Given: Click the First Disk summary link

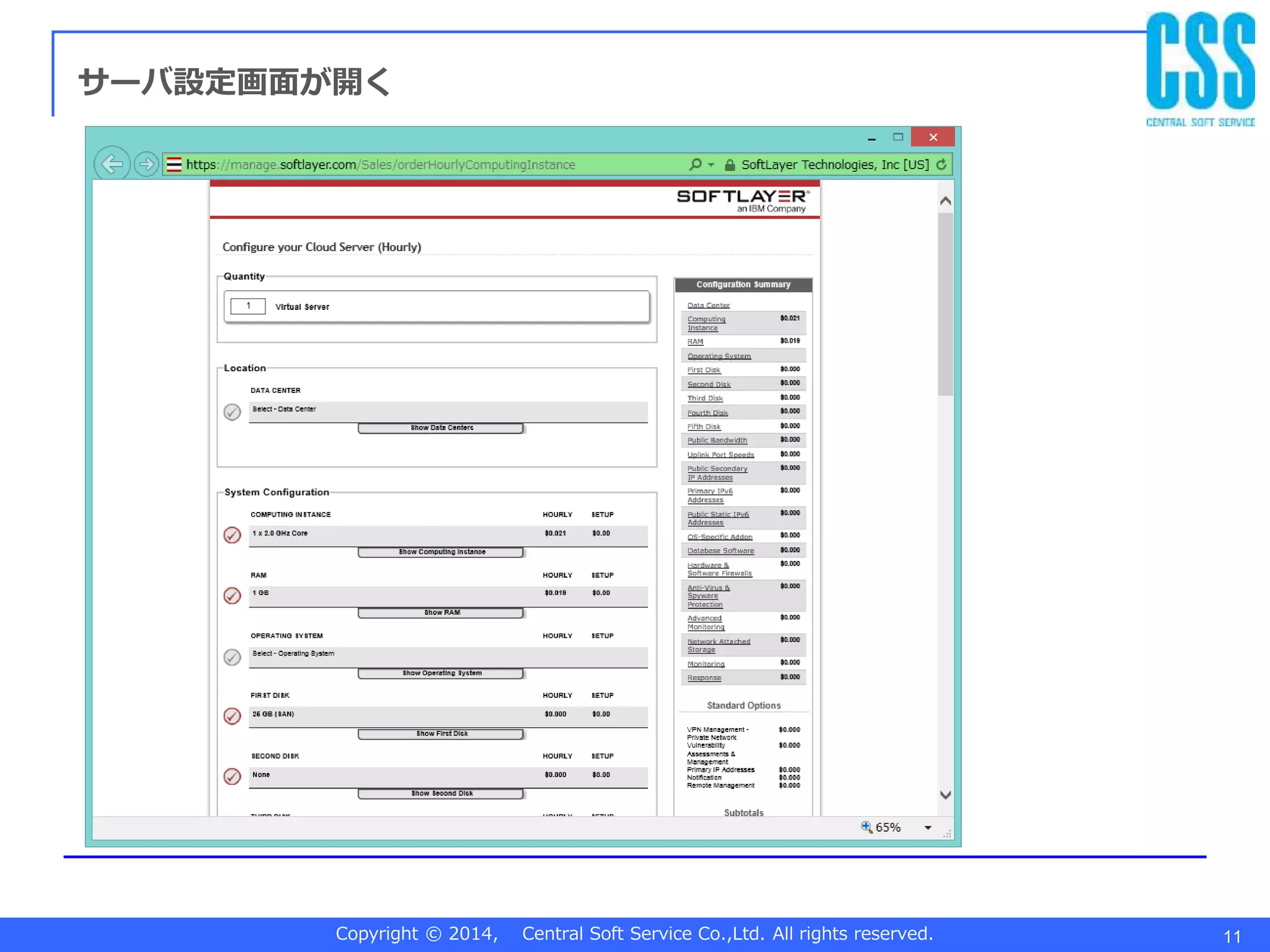Looking at the screenshot, I should 704,370.
